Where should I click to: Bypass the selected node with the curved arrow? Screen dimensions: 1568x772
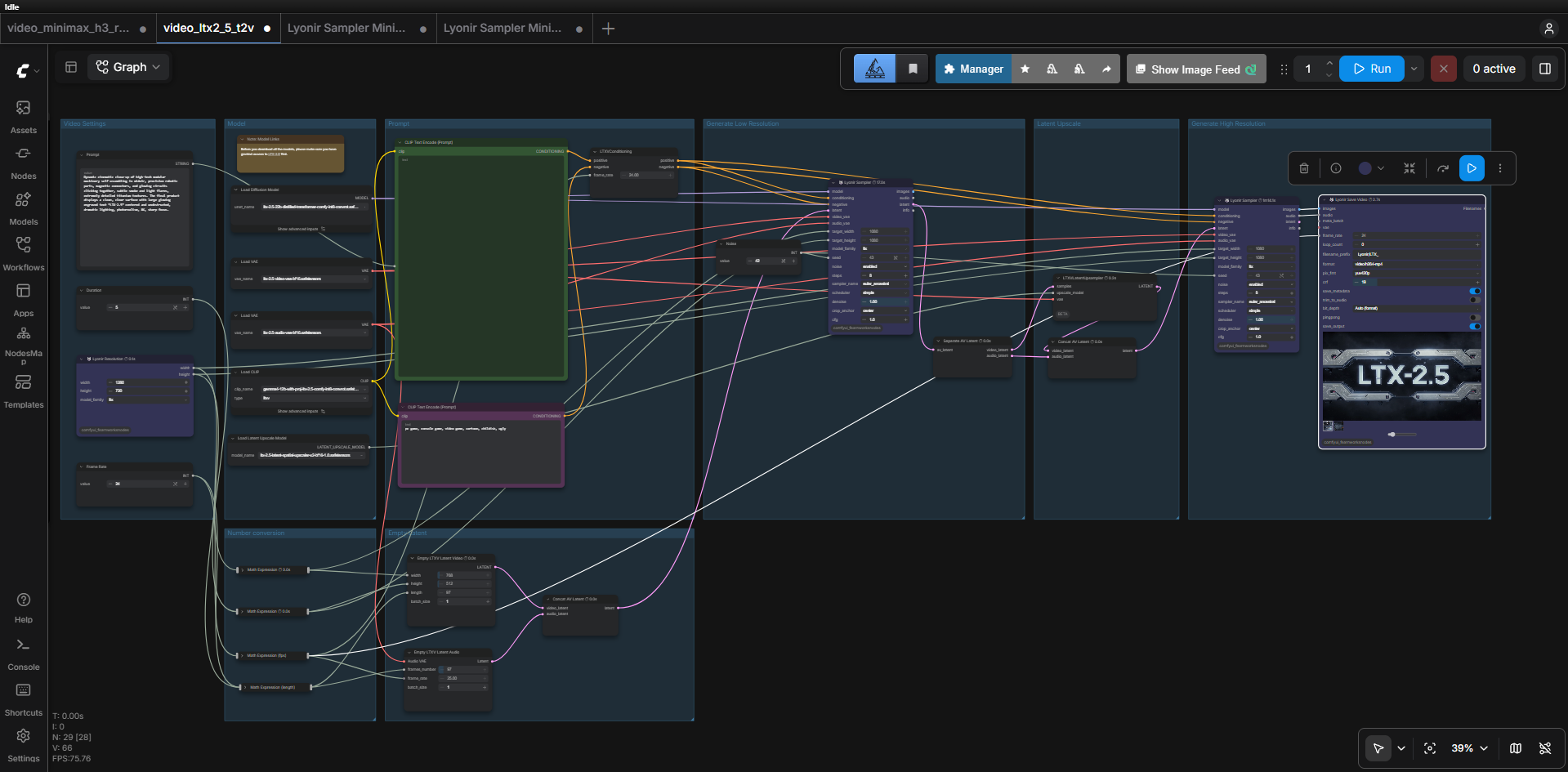1443,168
